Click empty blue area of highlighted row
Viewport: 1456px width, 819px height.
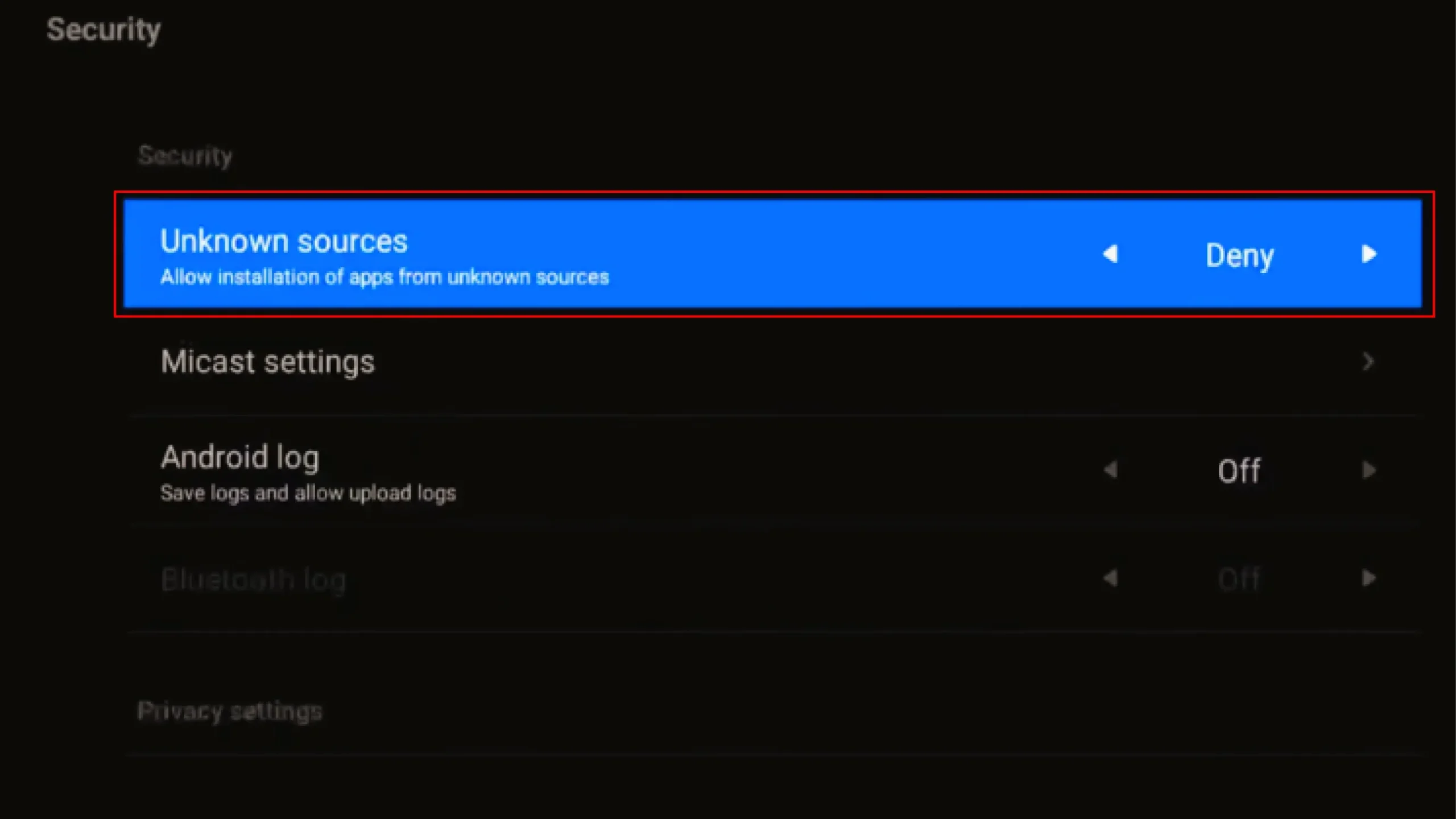825,254
